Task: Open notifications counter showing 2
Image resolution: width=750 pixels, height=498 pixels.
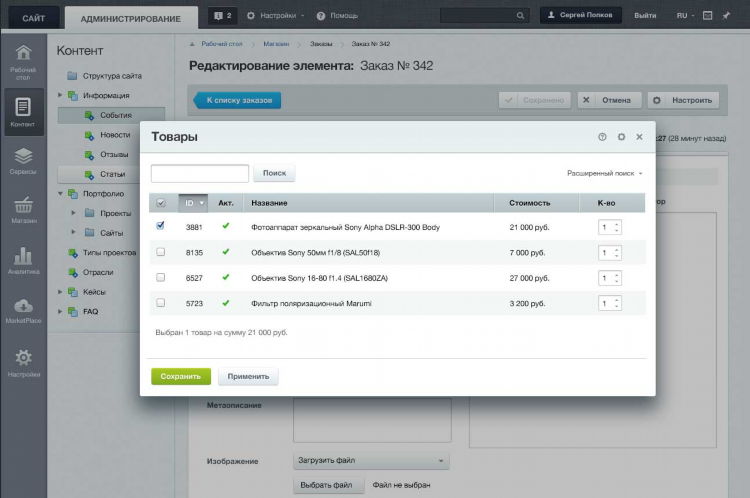Action: [x=223, y=16]
